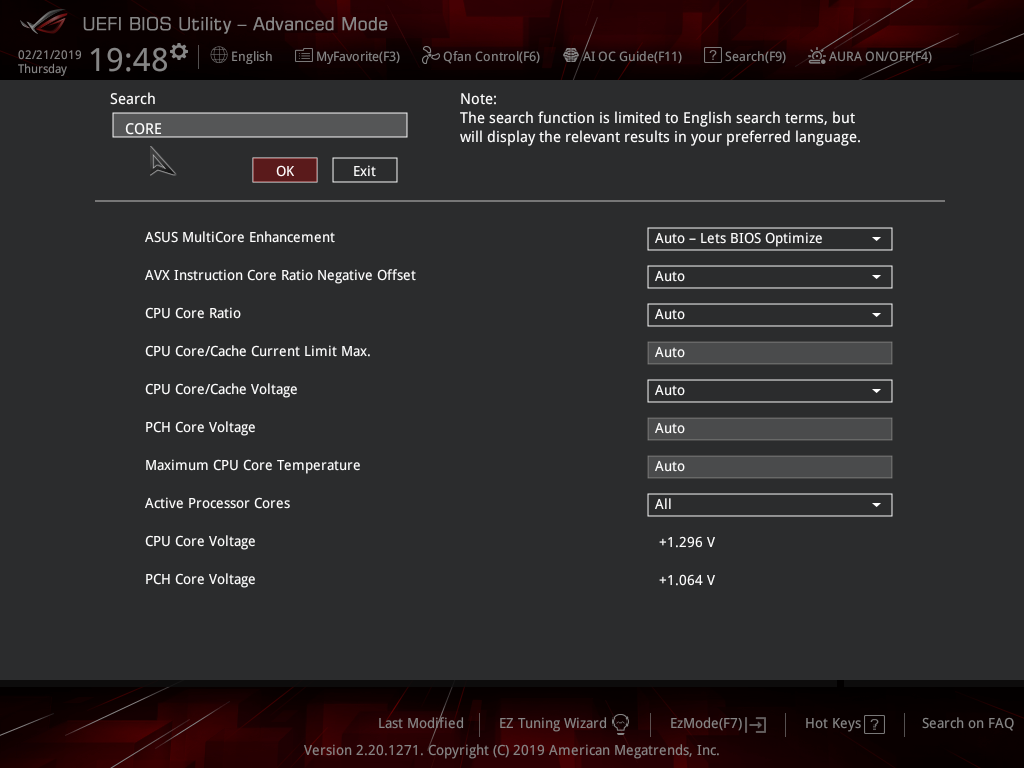Click the date 02/21/2019 Thursday
Screen dimensions: 1024x768
(49, 61)
